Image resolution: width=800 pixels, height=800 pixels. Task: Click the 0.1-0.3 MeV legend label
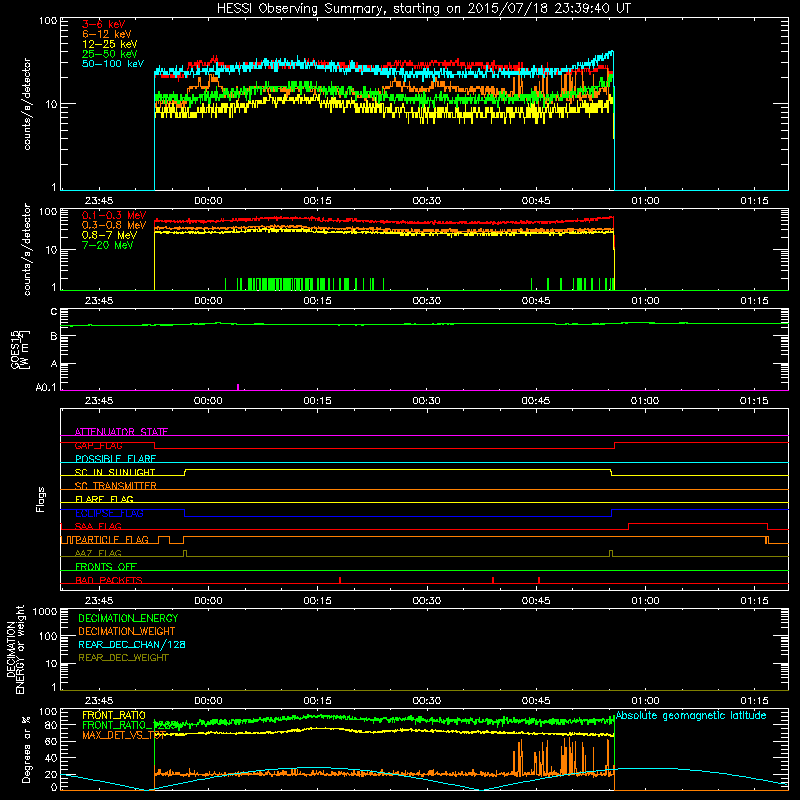pos(114,215)
